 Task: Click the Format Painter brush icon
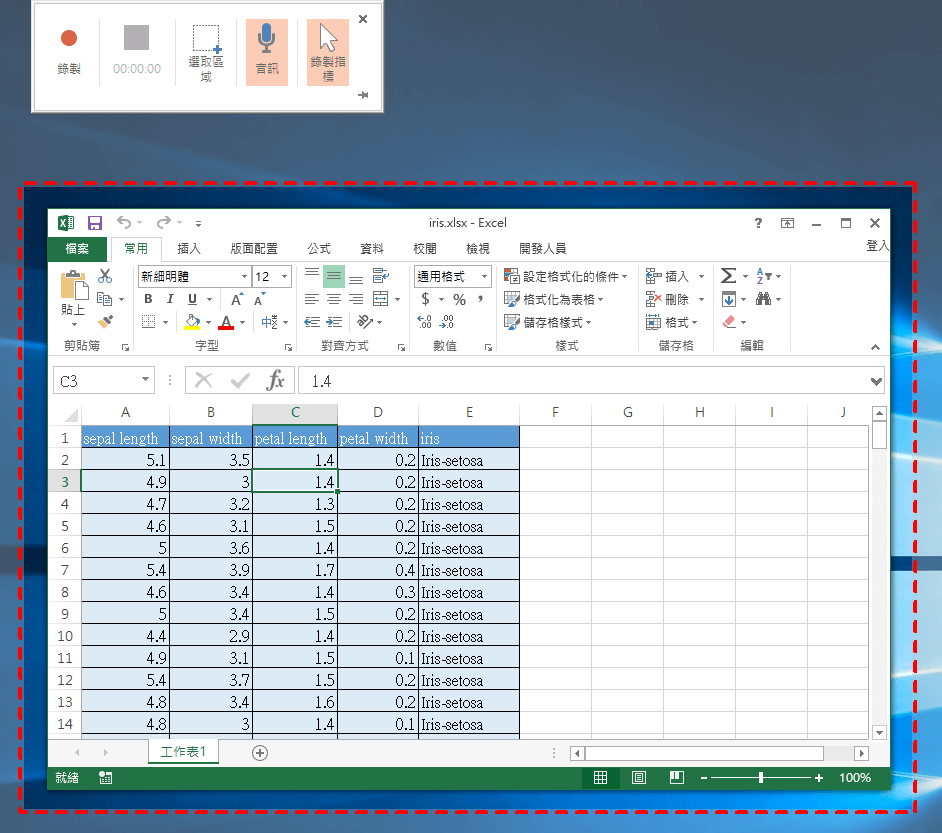(105, 321)
